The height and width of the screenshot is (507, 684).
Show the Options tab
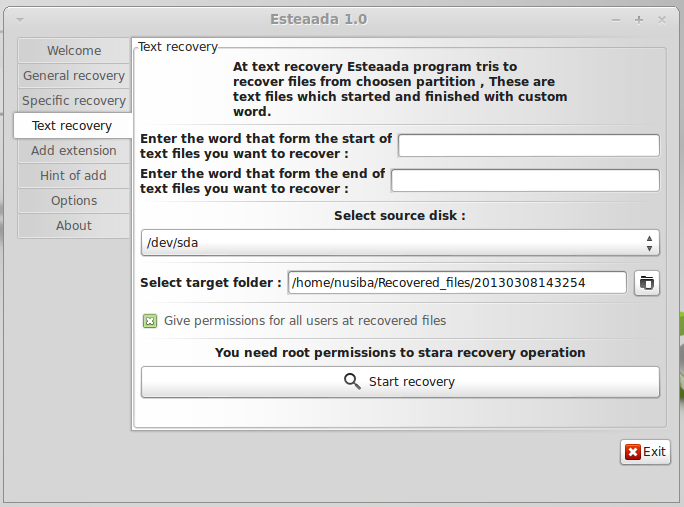pos(74,201)
